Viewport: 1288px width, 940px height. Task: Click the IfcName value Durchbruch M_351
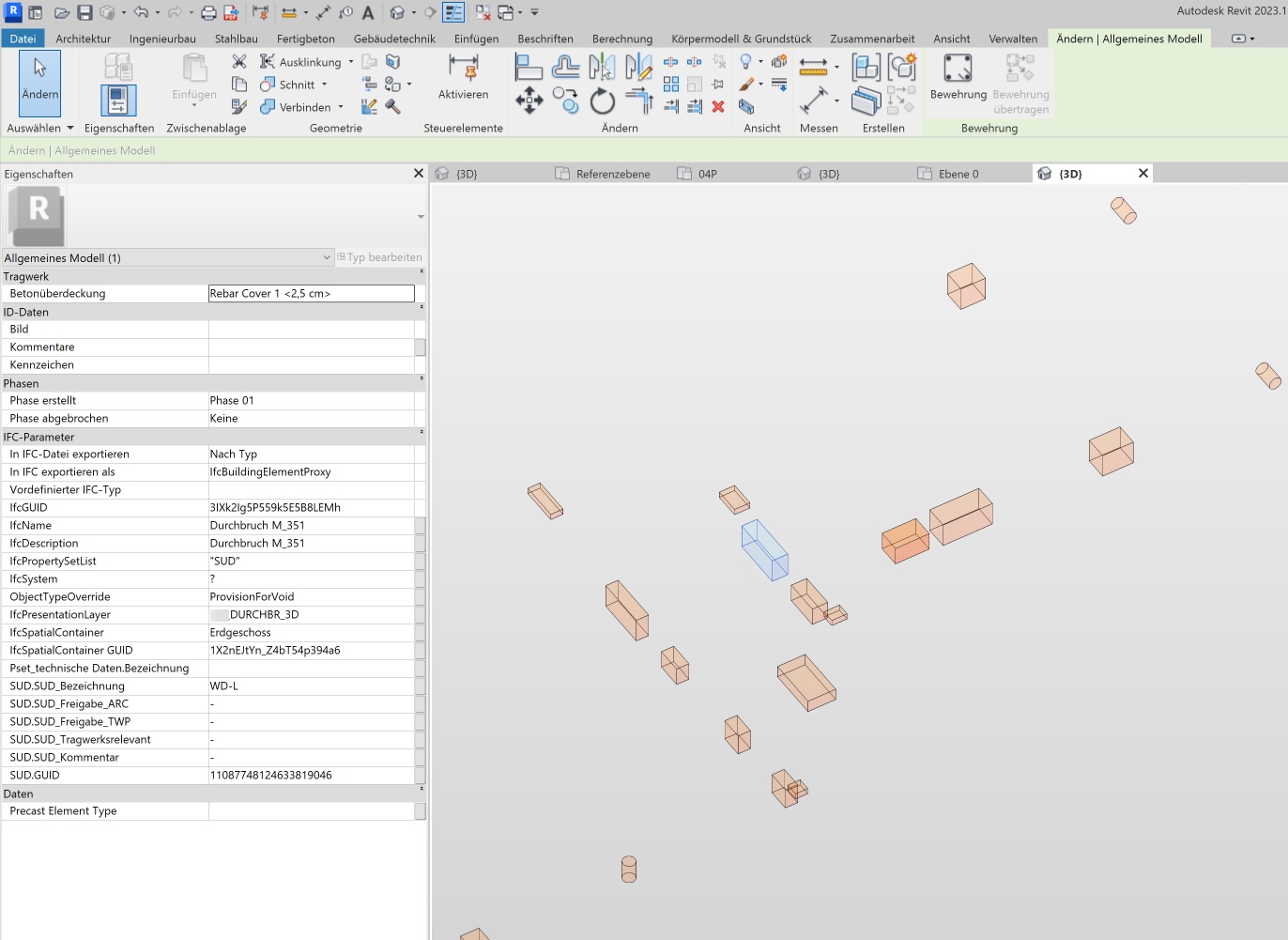[x=257, y=526]
